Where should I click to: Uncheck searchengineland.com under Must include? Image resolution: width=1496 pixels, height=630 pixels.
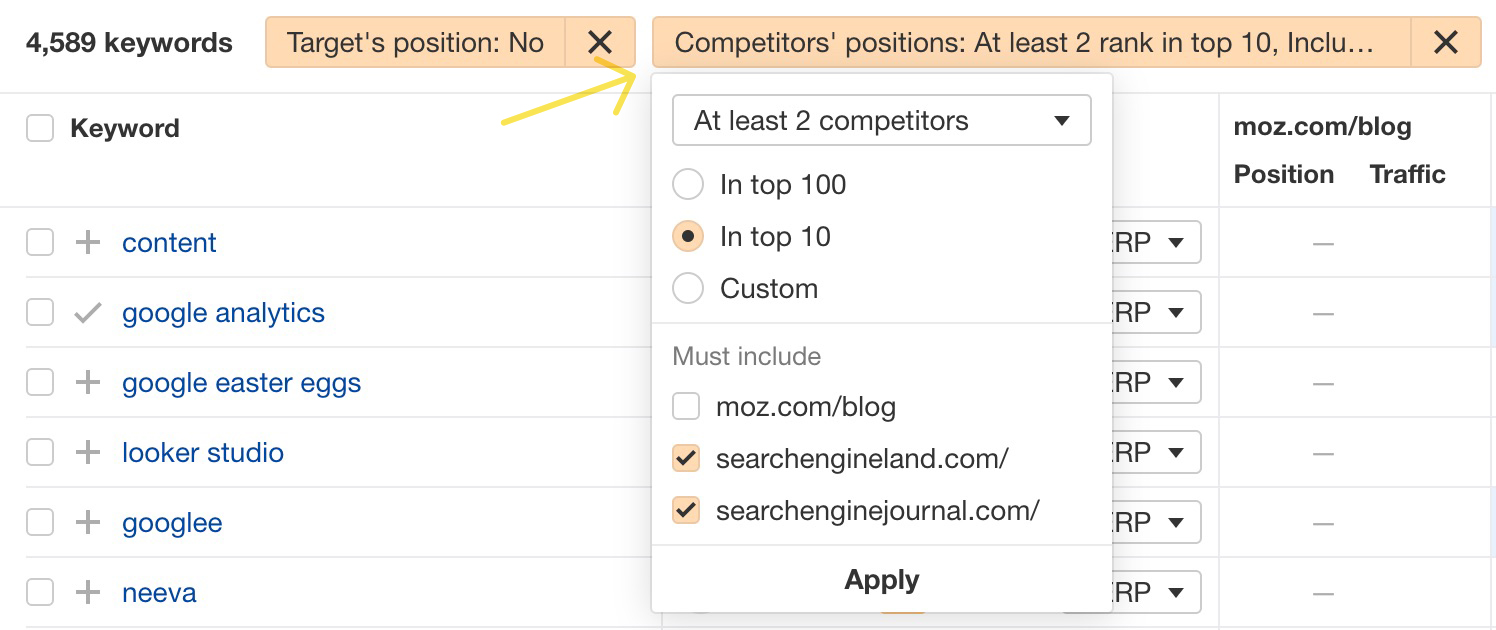(x=686, y=458)
